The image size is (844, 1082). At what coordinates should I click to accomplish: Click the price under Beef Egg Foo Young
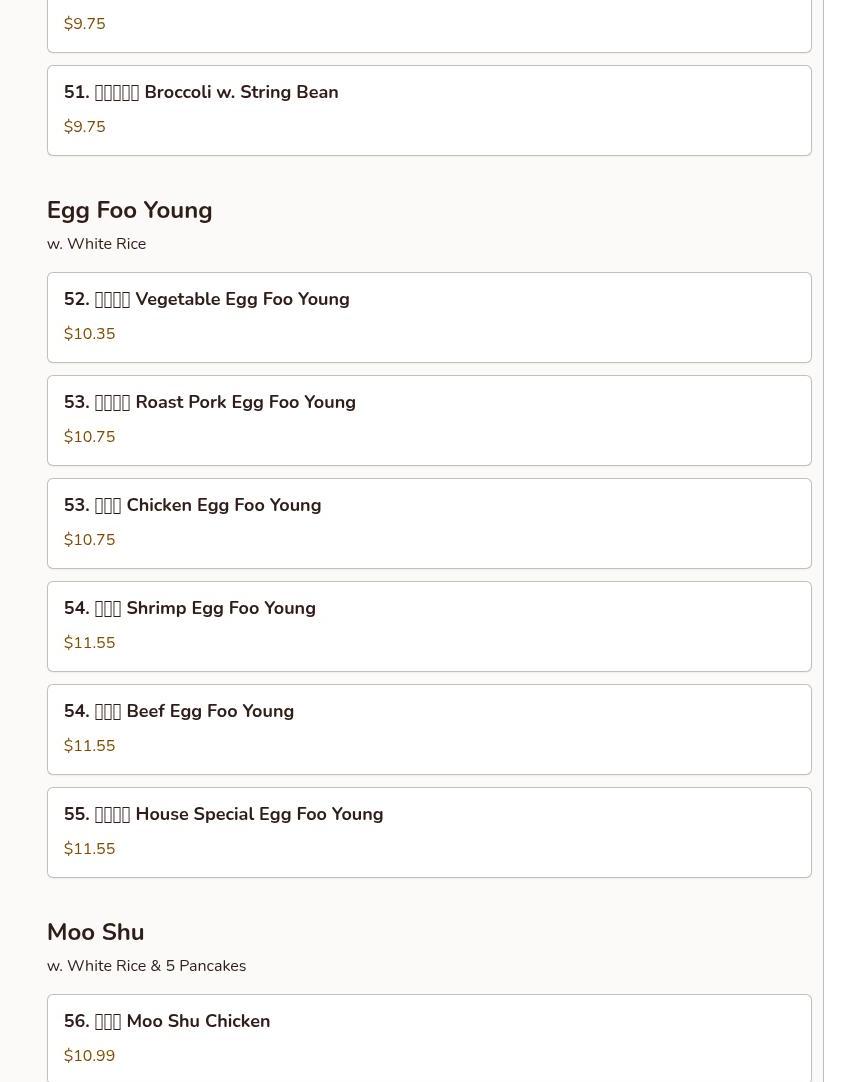coord(90,746)
